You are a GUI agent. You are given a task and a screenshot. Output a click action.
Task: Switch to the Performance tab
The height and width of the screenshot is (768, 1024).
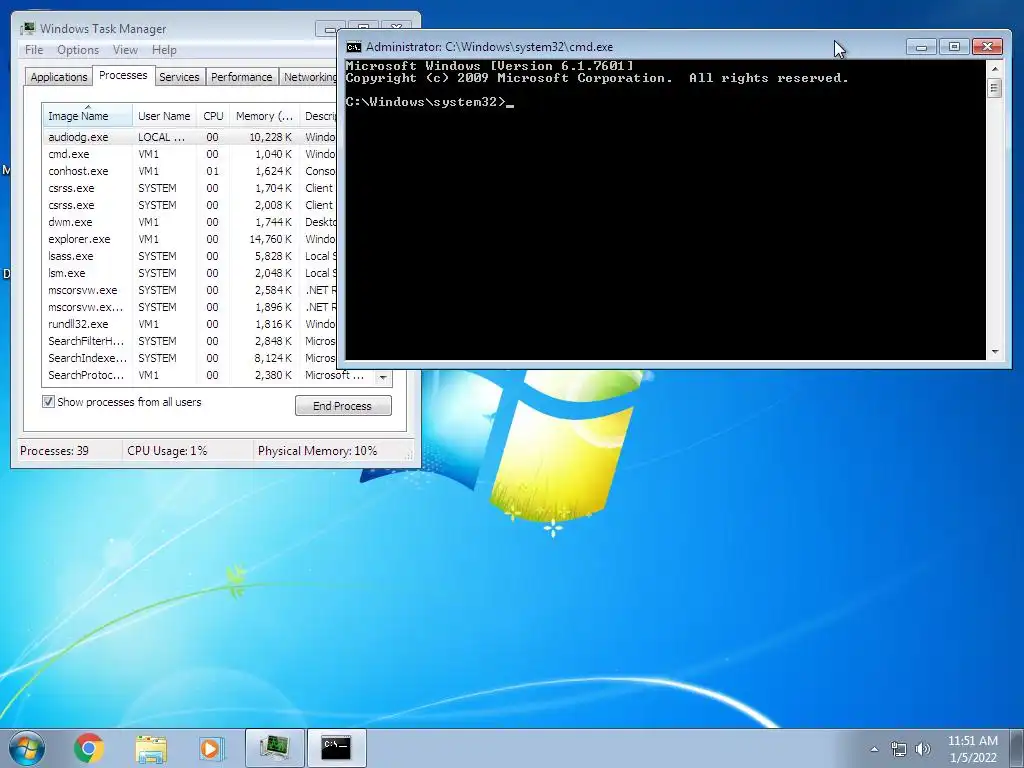[x=241, y=77]
